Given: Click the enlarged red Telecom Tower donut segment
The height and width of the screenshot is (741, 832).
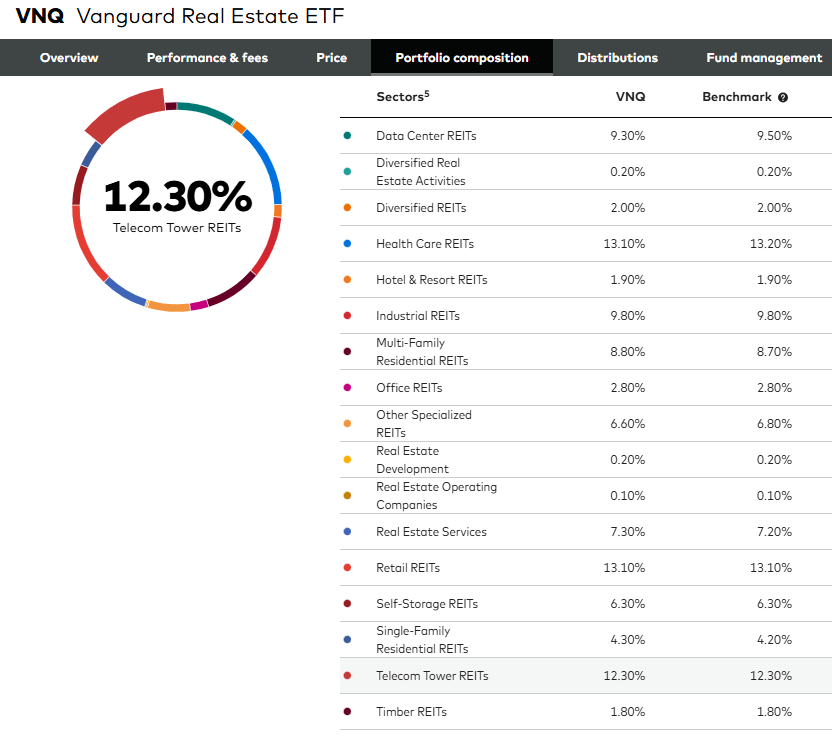Looking at the screenshot, I should coord(127,114).
